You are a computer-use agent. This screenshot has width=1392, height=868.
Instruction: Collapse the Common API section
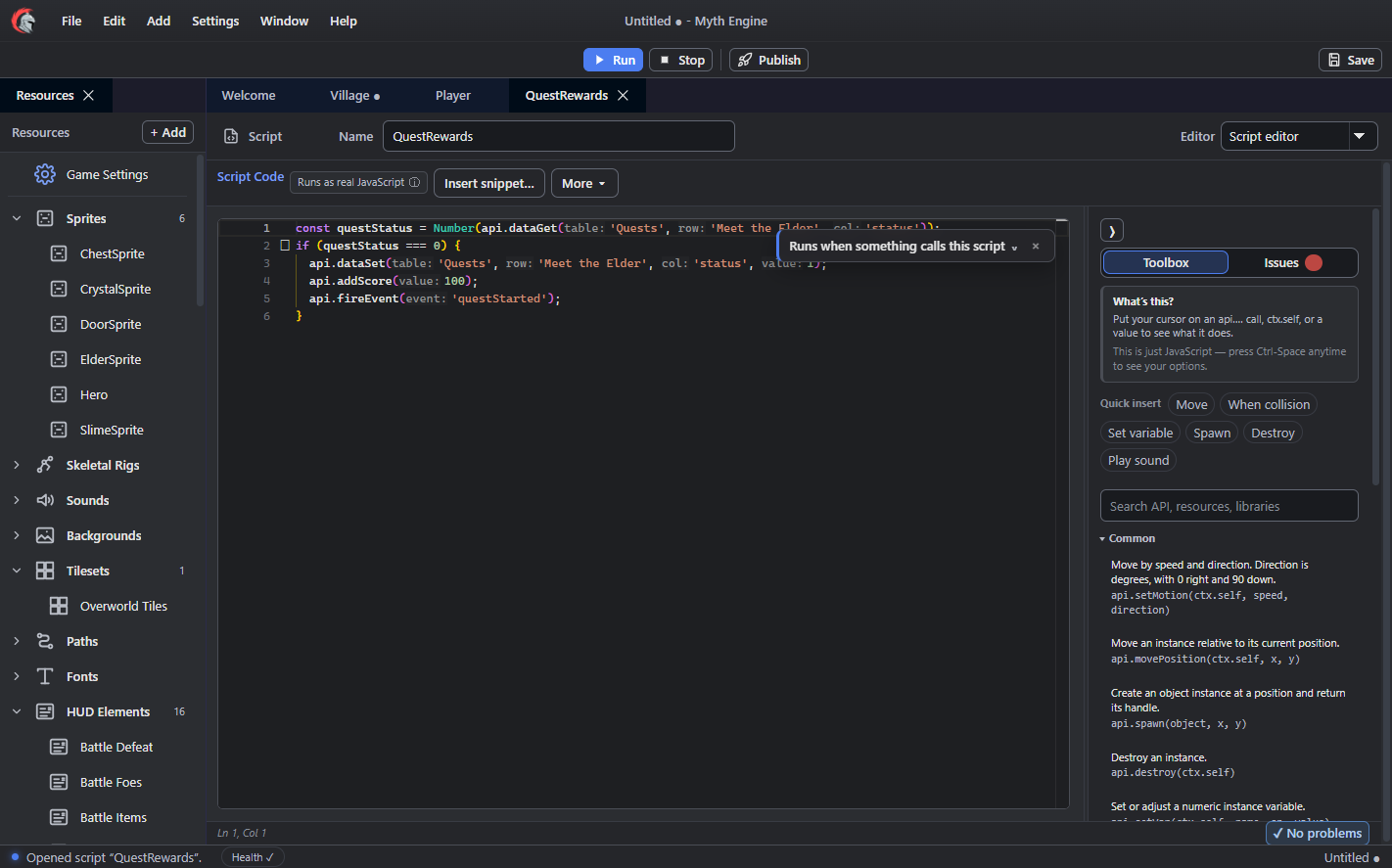click(x=1102, y=539)
